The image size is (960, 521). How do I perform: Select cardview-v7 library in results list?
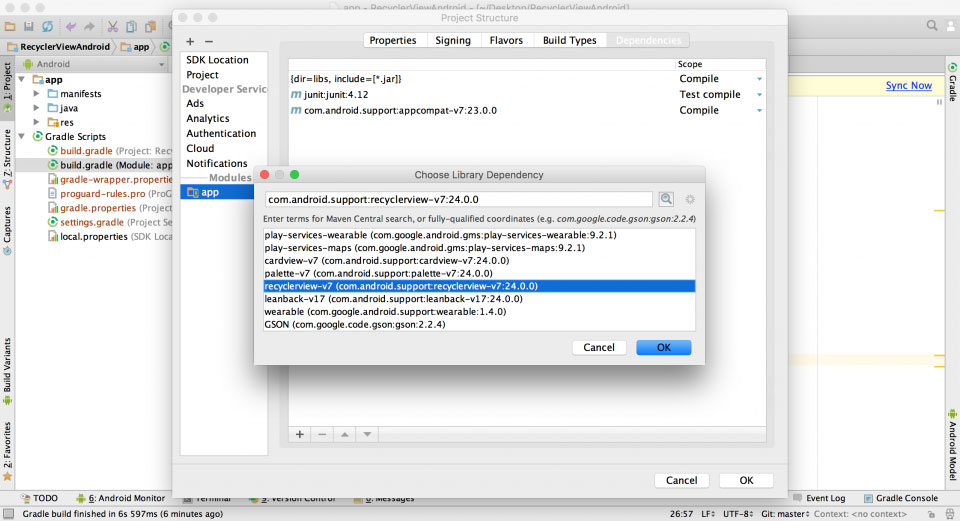(479, 261)
